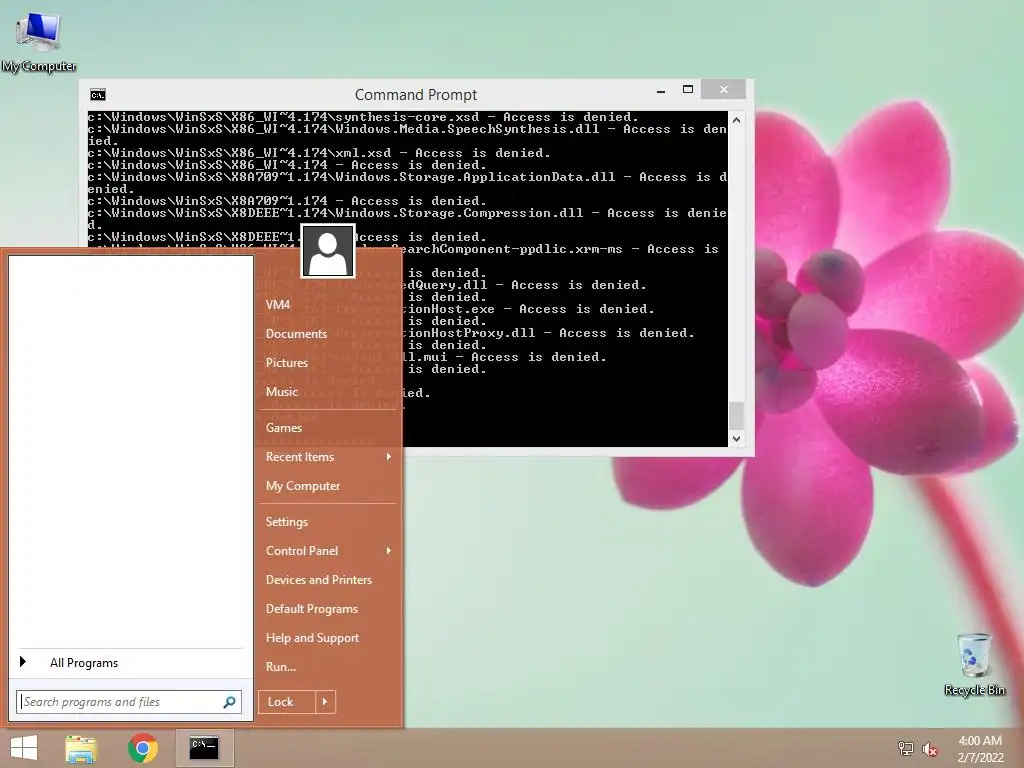Click Command Prompt scrollbar up arrow

coord(736,120)
